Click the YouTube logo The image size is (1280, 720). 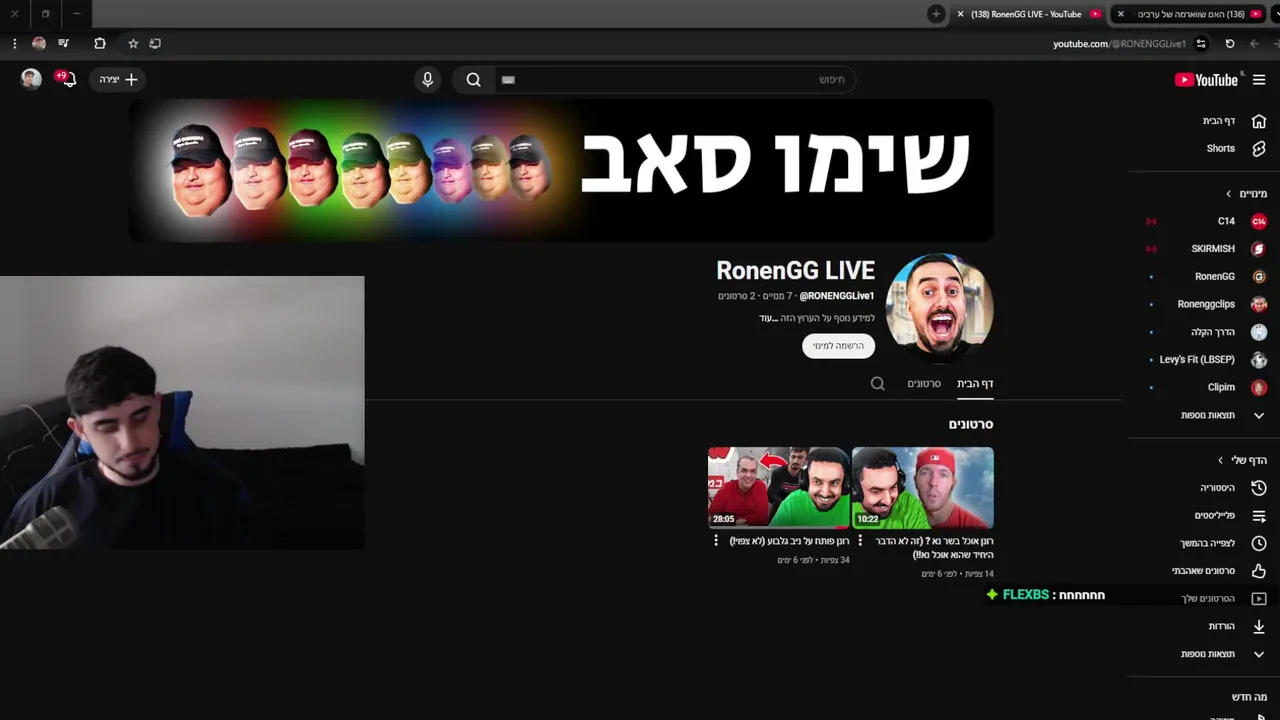point(1206,80)
